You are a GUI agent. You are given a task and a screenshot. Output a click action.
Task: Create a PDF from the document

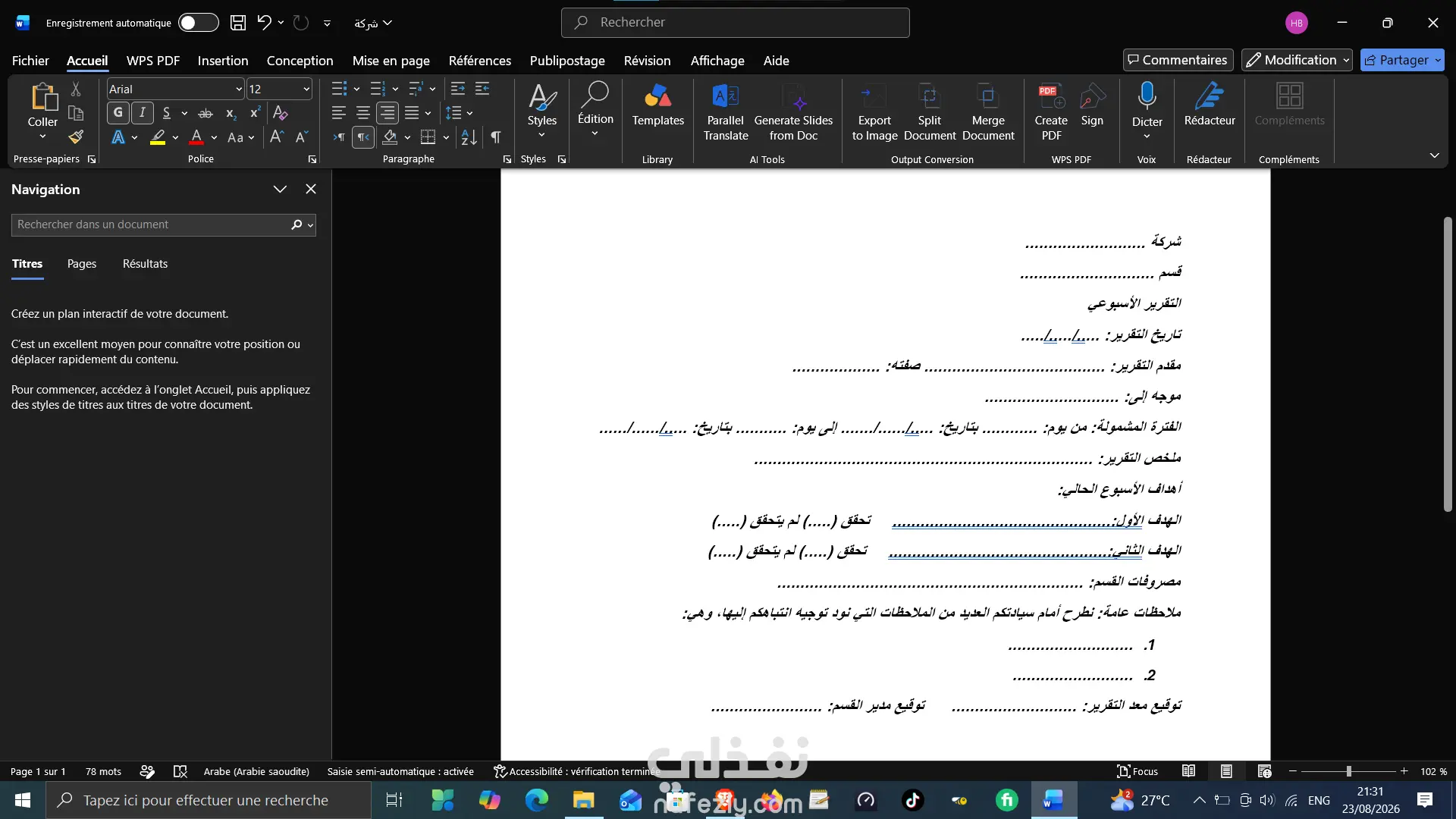(1051, 112)
